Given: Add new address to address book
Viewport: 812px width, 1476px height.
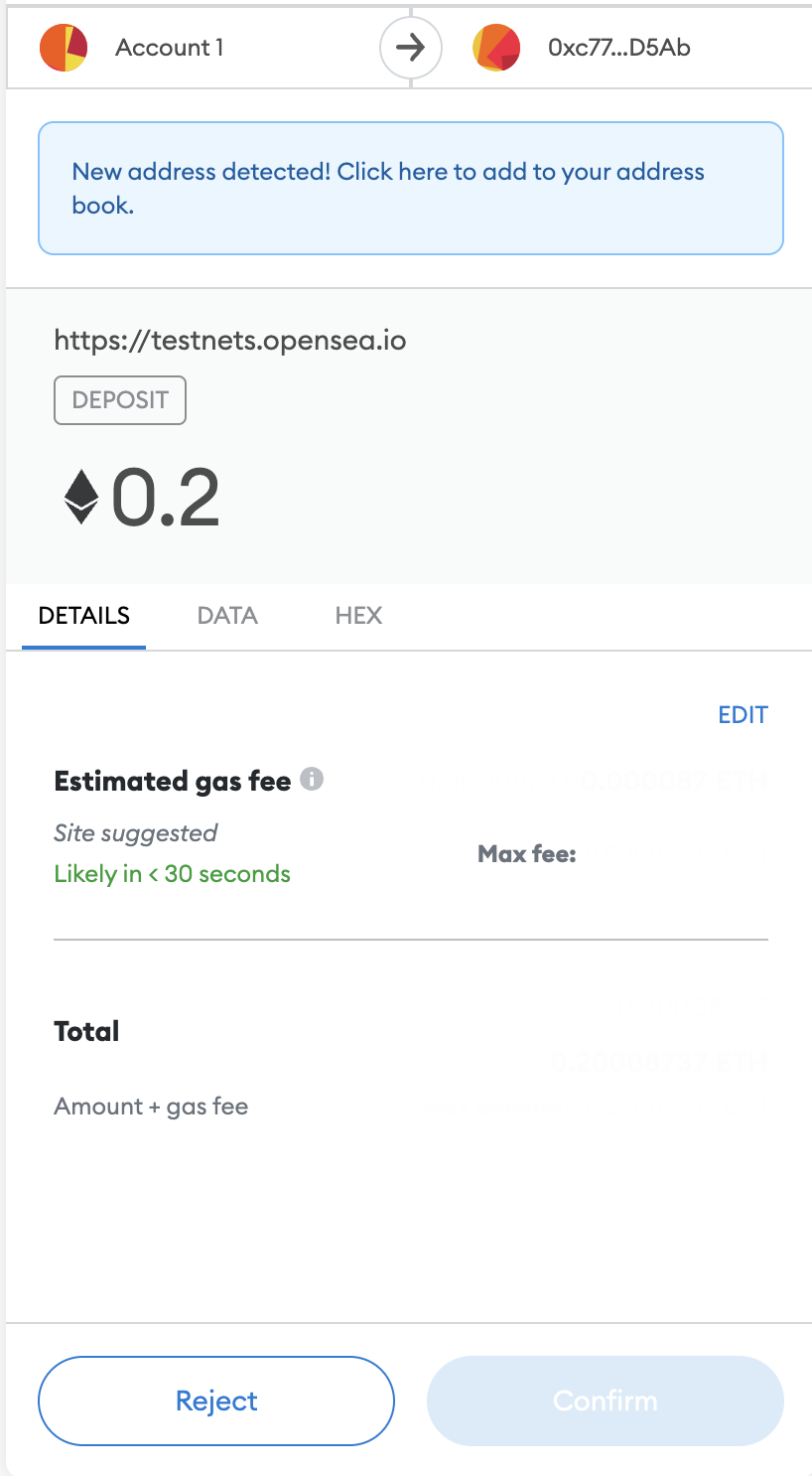Looking at the screenshot, I should pos(410,188).
